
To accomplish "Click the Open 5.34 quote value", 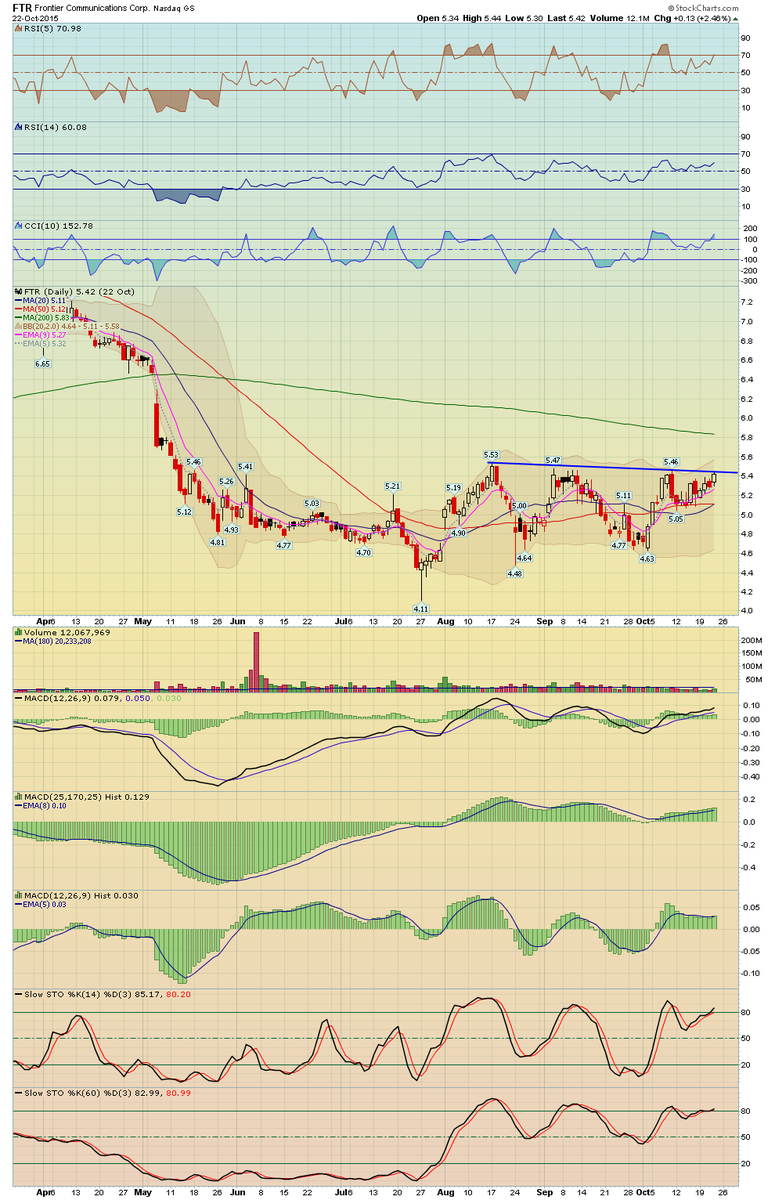I will click(438, 19).
